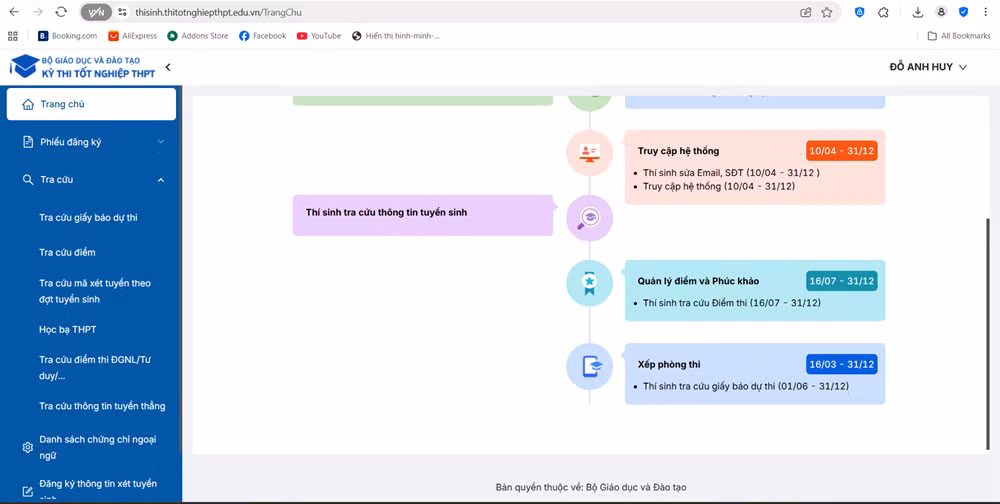Click Thí sinh tra cứu Điểm thi line
This screenshot has width=1000, height=504.
tap(732, 302)
